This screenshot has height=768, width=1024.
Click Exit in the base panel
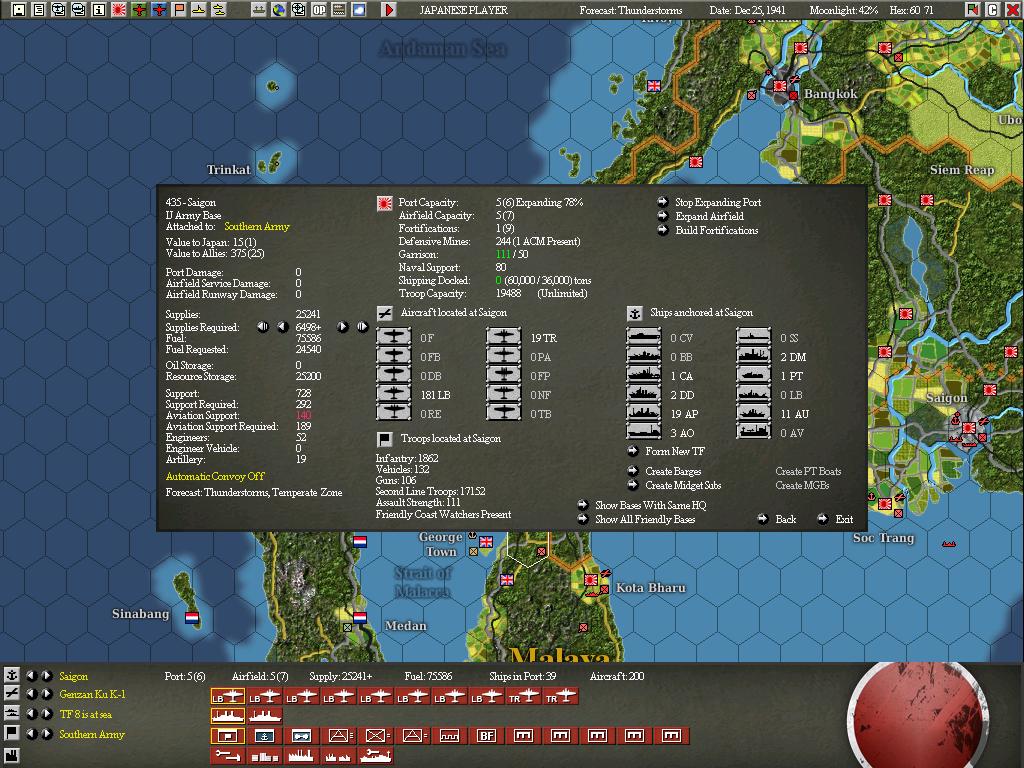pos(844,520)
